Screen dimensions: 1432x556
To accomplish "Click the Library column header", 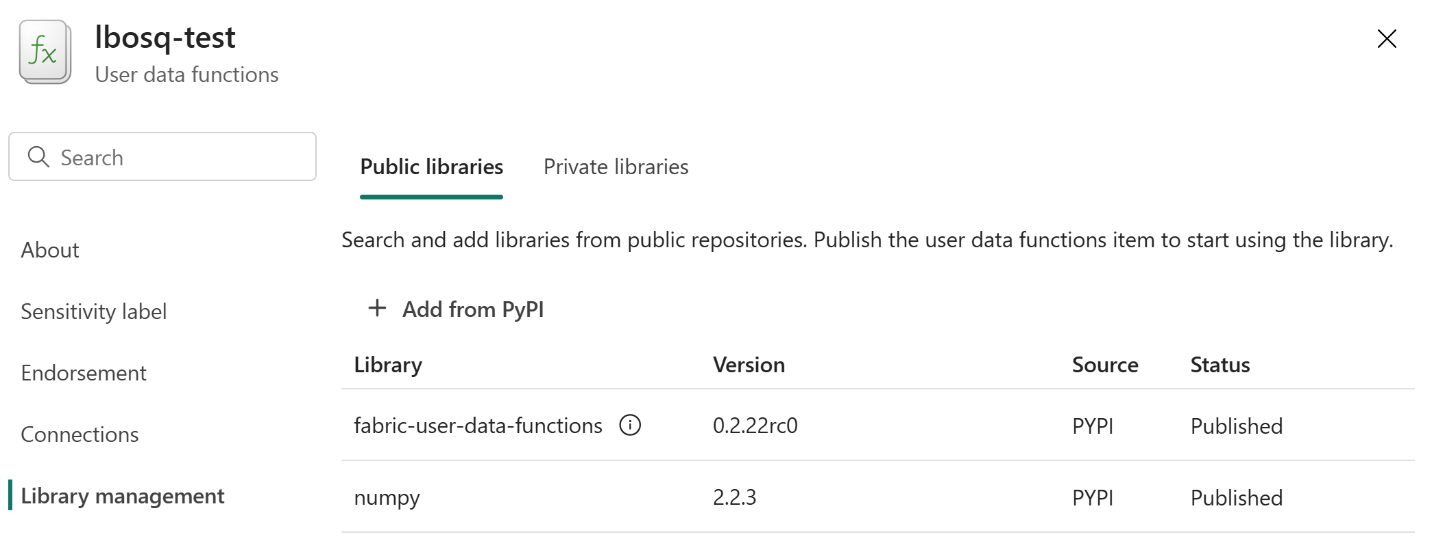I will [388, 365].
